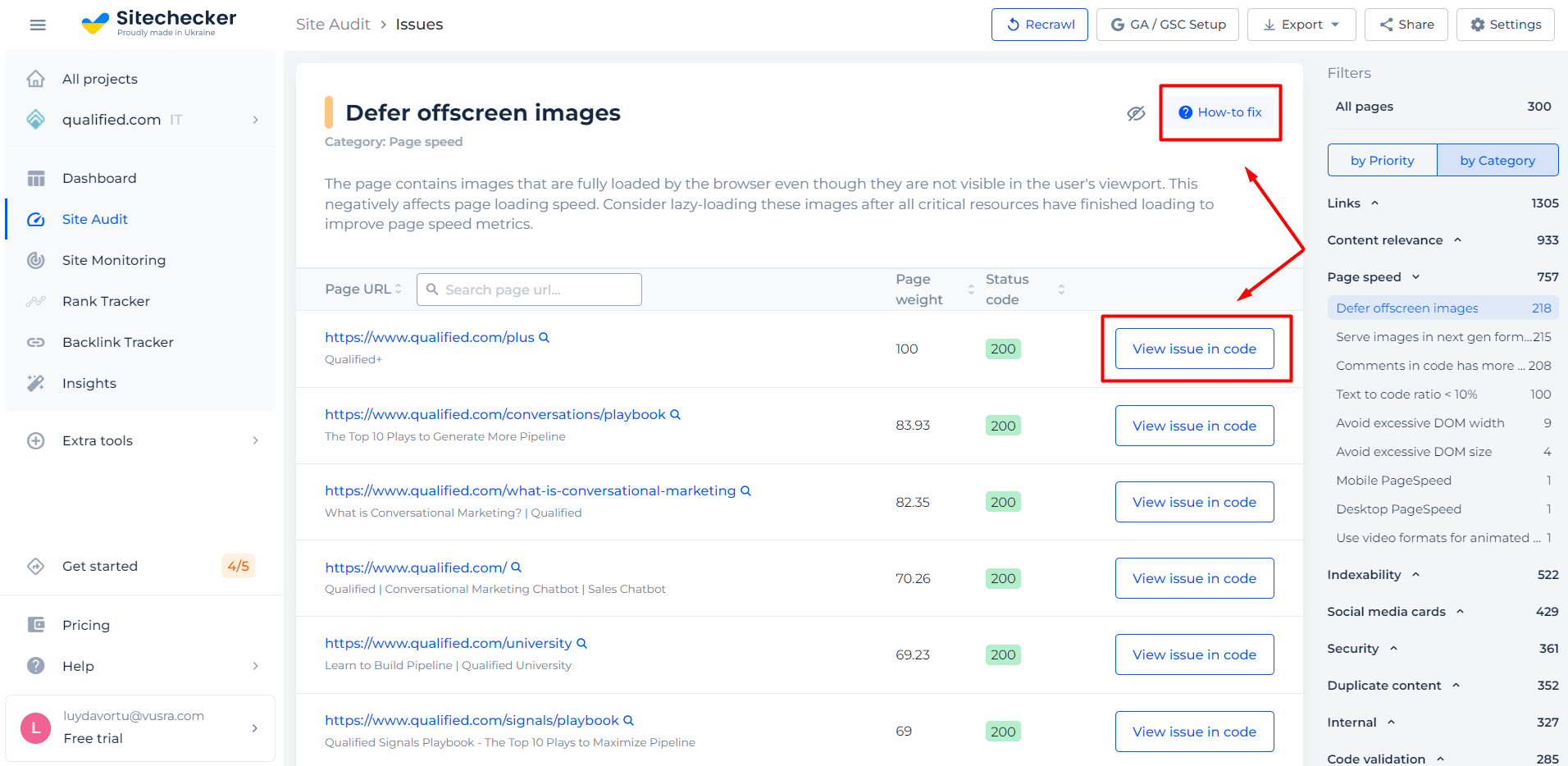Open Backlink Tracker in the sidebar

(118, 342)
